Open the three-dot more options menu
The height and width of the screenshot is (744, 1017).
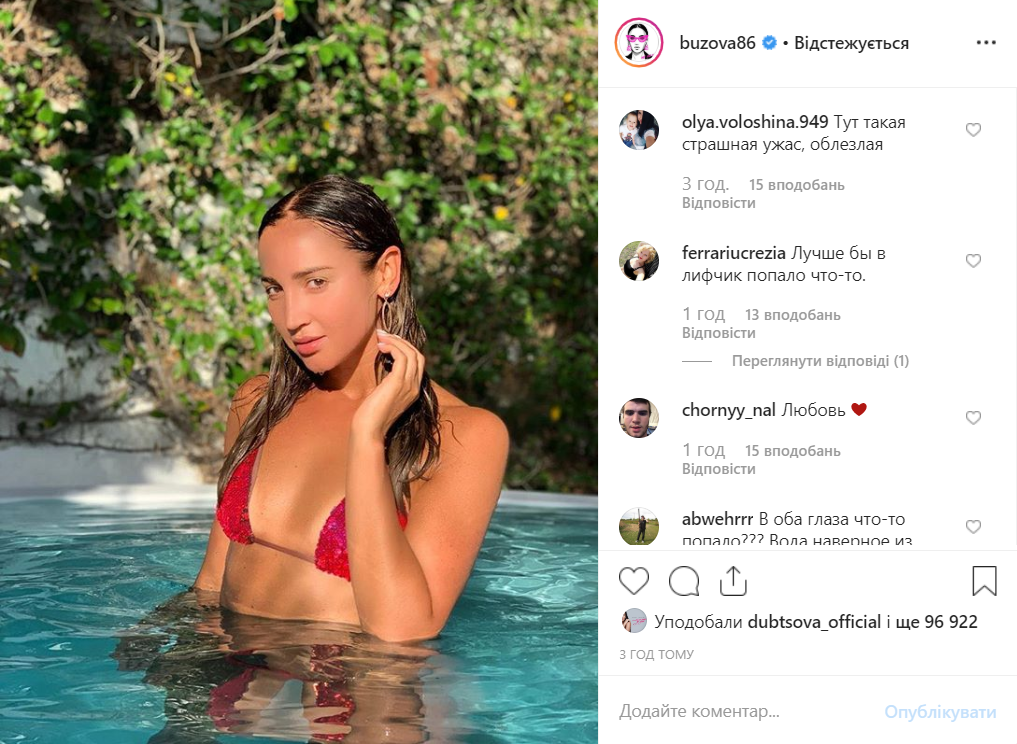coord(986,42)
